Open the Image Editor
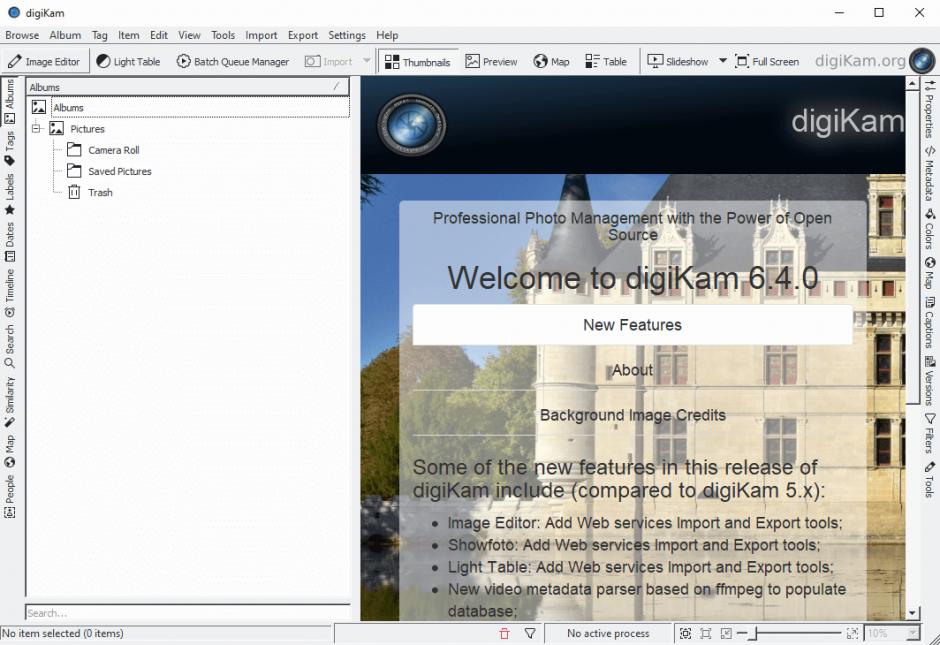This screenshot has width=940, height=645. [44, 62]
